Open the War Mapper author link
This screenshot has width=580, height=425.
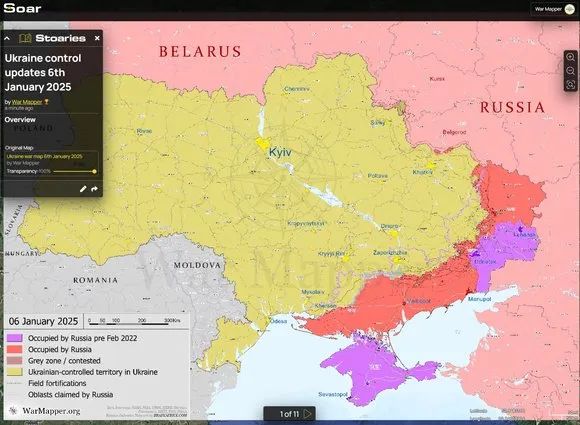coord(27,102)
